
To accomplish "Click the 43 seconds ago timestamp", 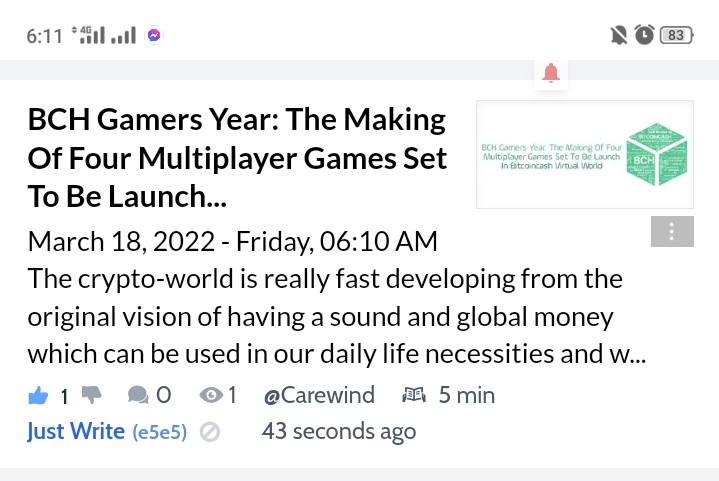I will 339,431.
